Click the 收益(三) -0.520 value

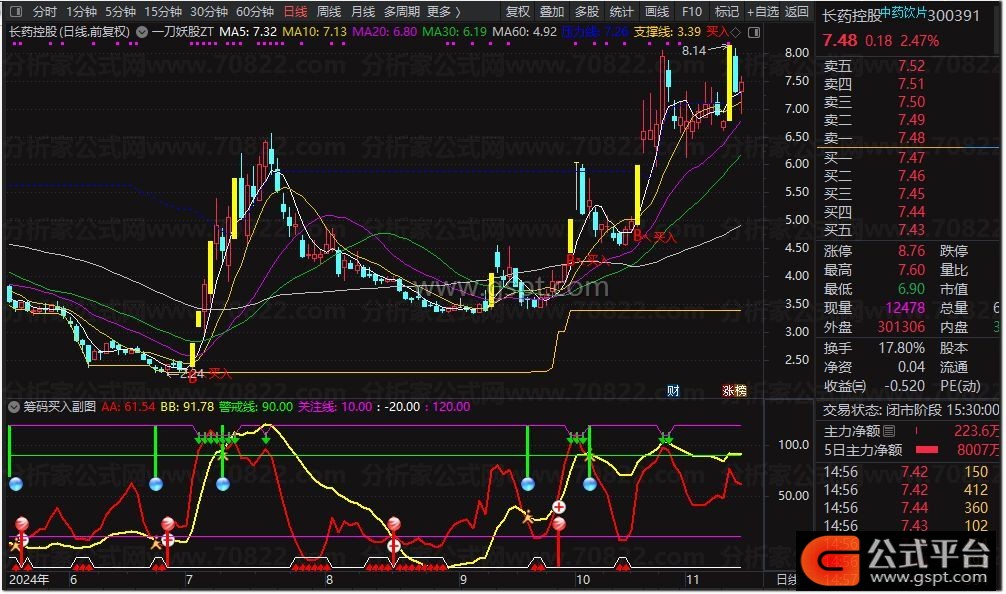click(905, 386)
